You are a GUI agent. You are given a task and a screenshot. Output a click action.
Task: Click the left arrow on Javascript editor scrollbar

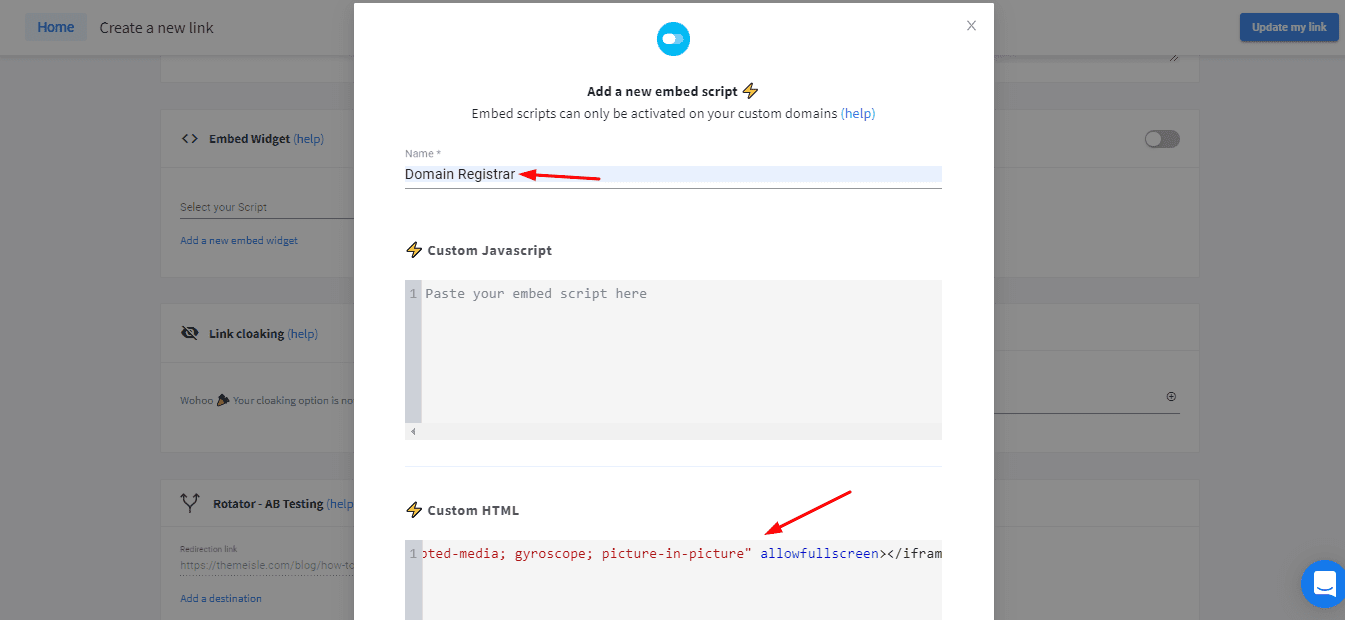coord(414,431)
